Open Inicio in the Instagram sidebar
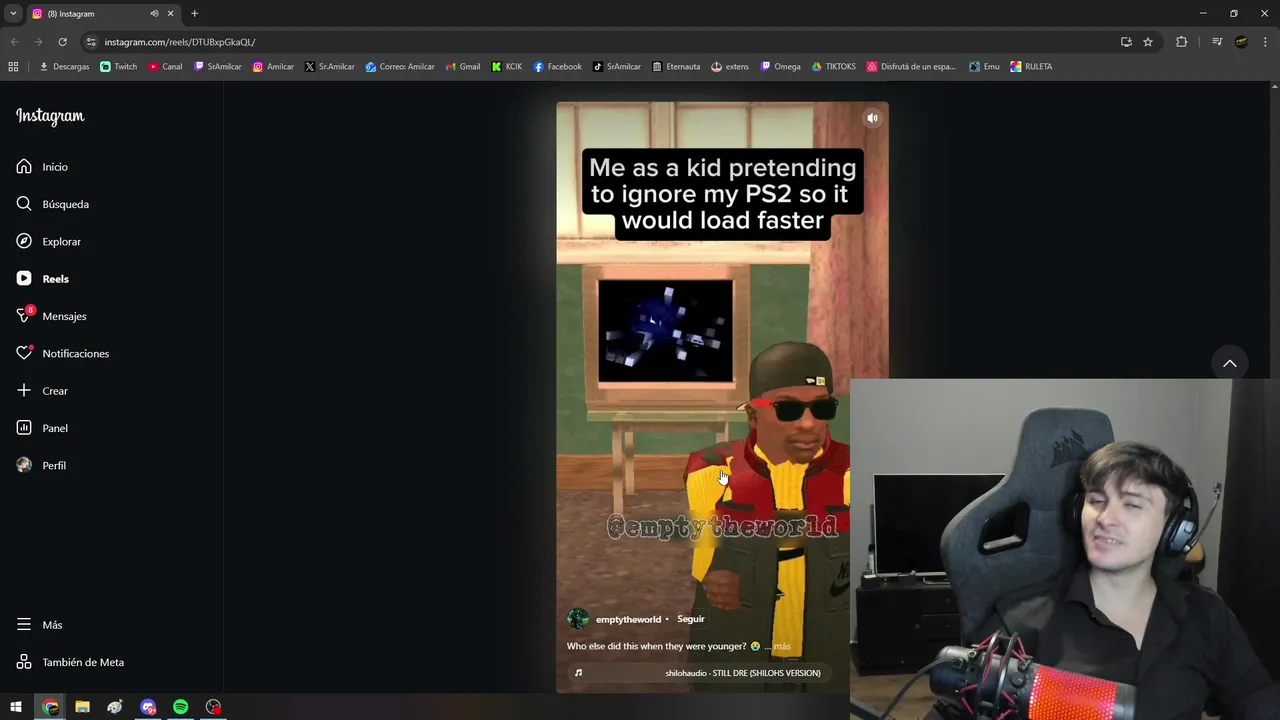The height and width of the screenshot is (720, 1280). pos(42,167)
